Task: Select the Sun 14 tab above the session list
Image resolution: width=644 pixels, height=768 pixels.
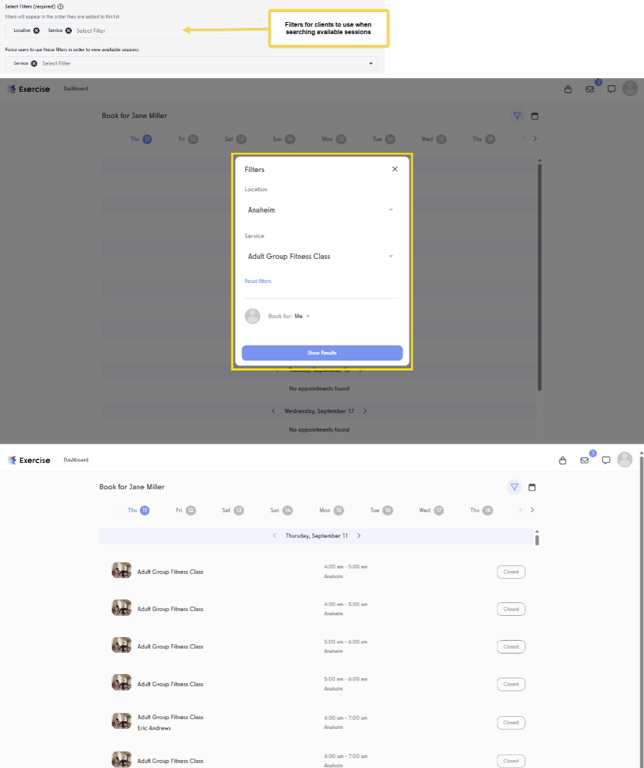Action: (x=281, y=510)
